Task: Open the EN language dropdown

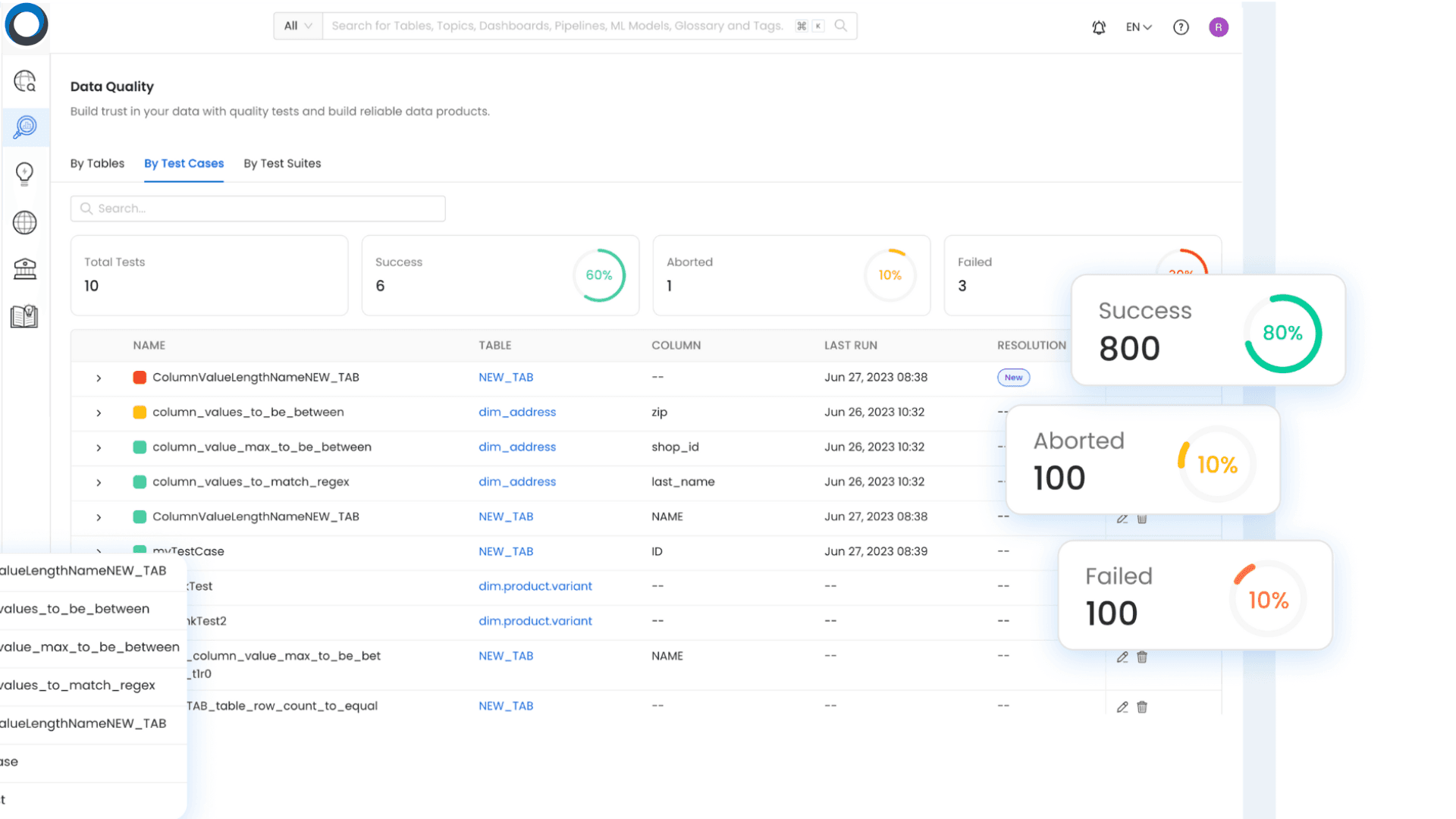Action: tap(1138, 27)
